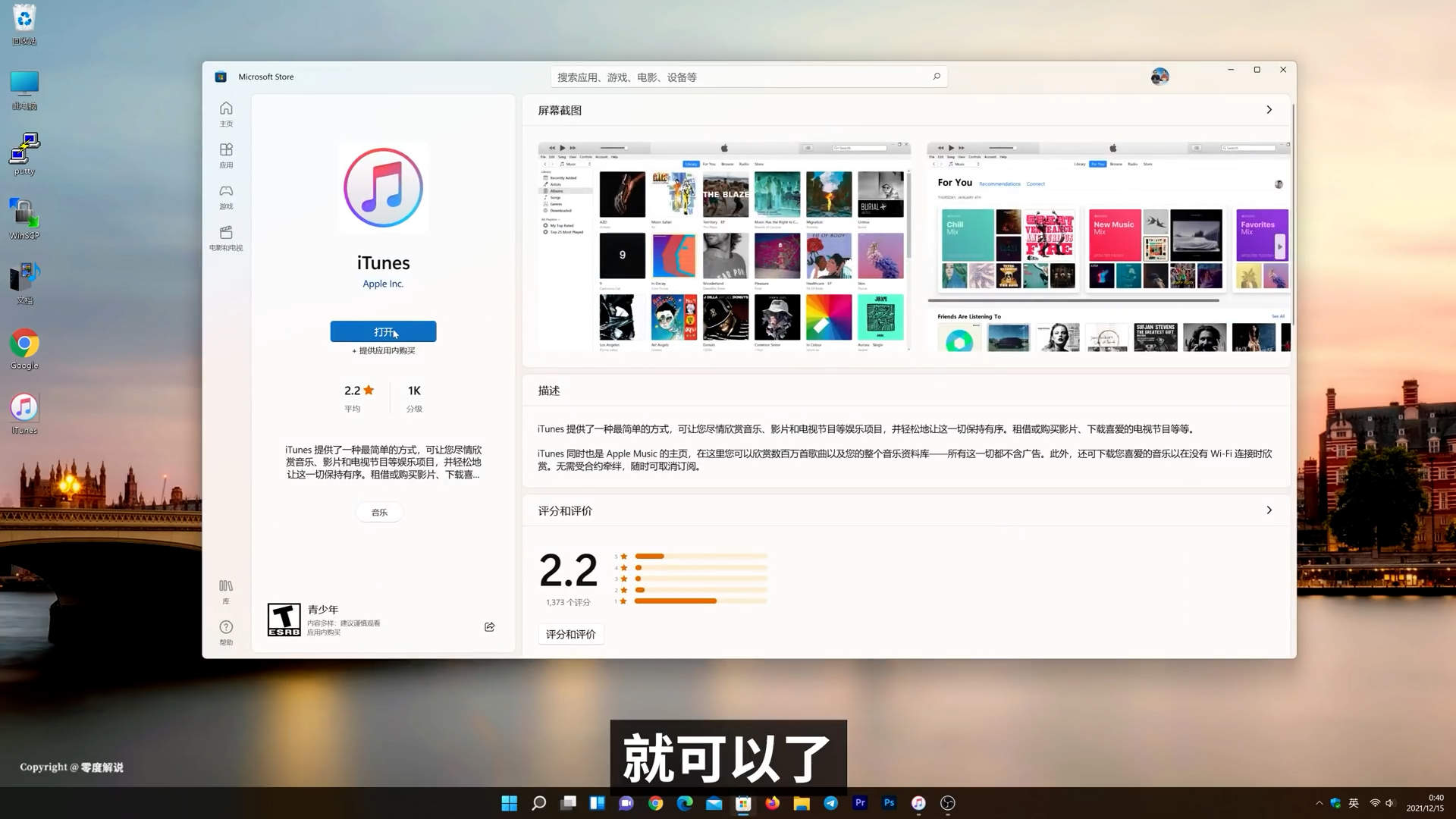Switch to the 应用 (Apps) section
The image size is (1456, 819).
point(225,155)
